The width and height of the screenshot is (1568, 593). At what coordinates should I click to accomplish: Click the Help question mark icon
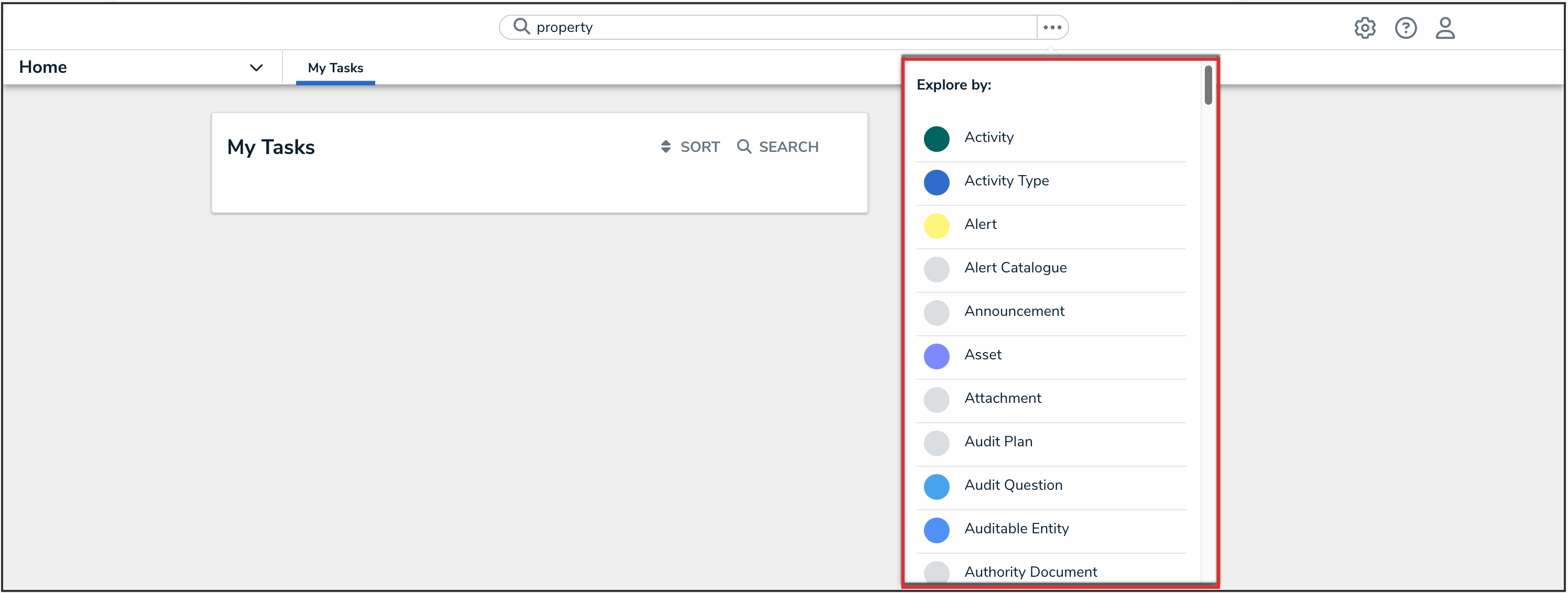pyautogui.click(x=1405, y=28)
